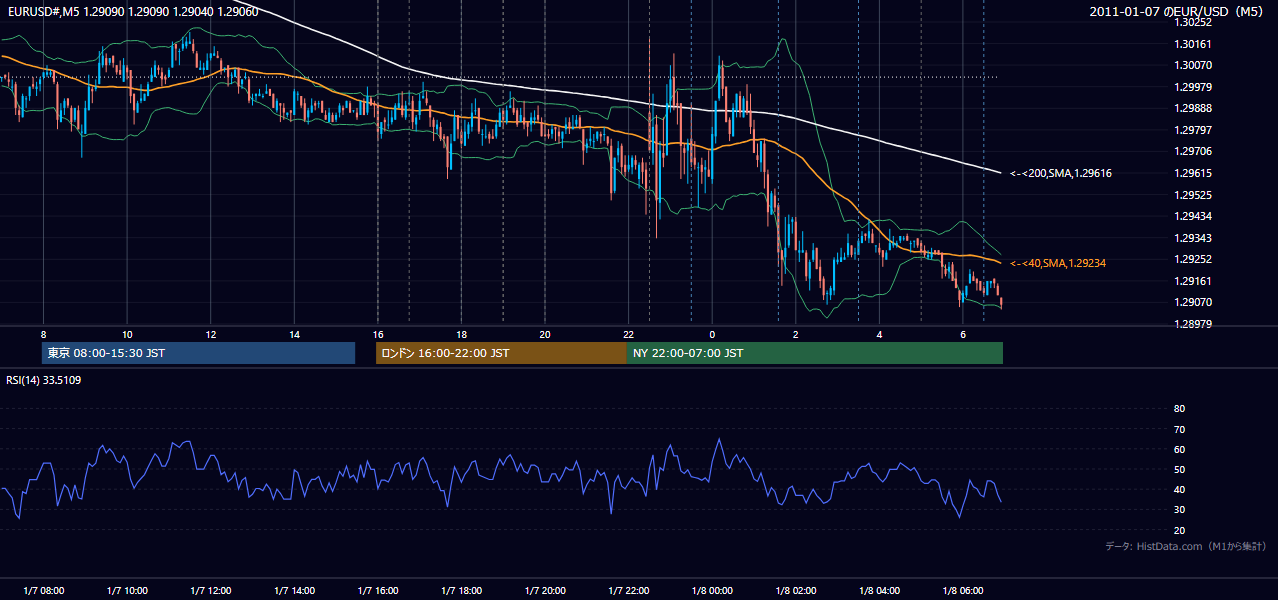Click the 1/7 10:00 time axis label

point(126,591)
